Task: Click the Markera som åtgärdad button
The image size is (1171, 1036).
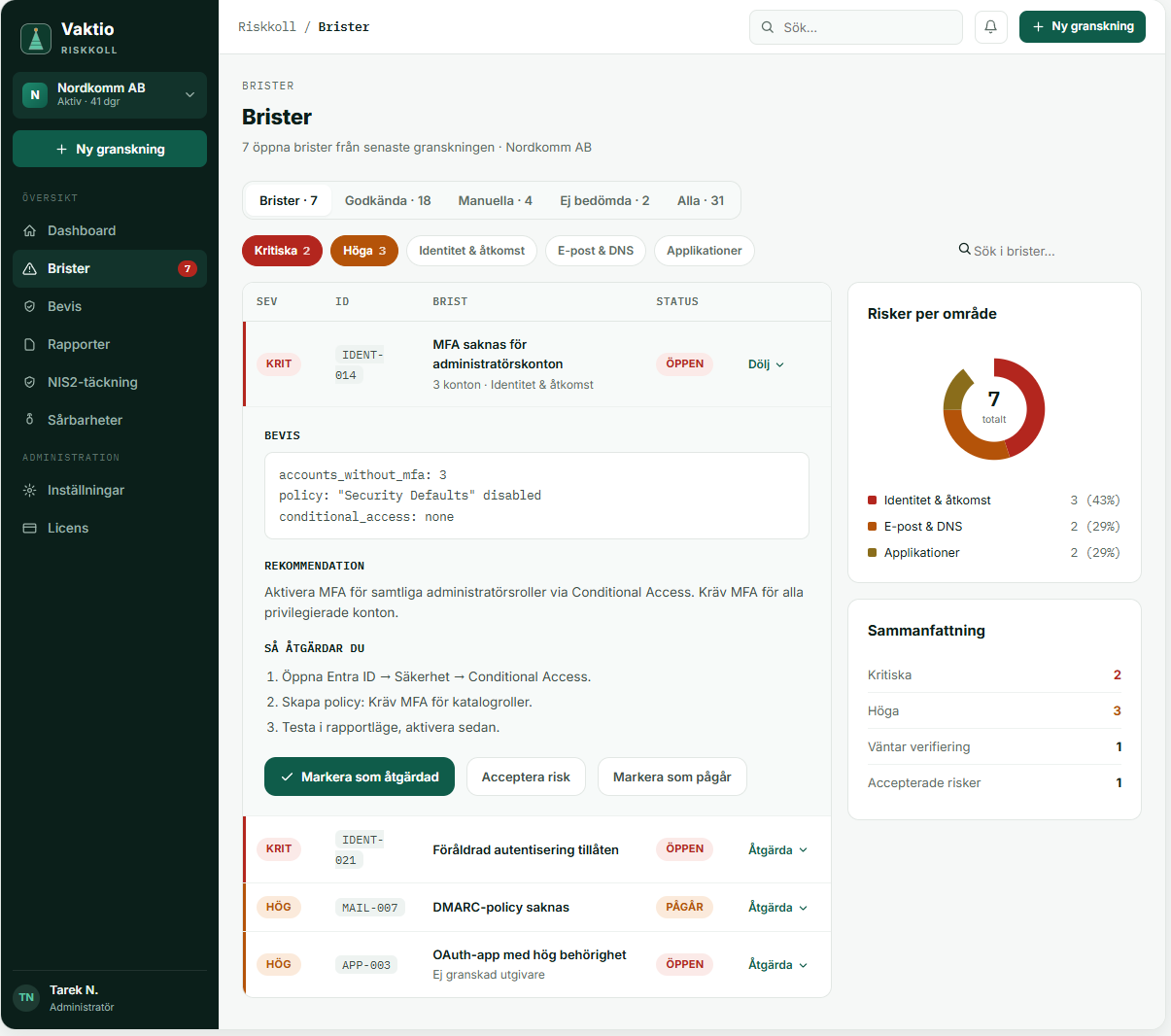Action: (x=360, y=777)
